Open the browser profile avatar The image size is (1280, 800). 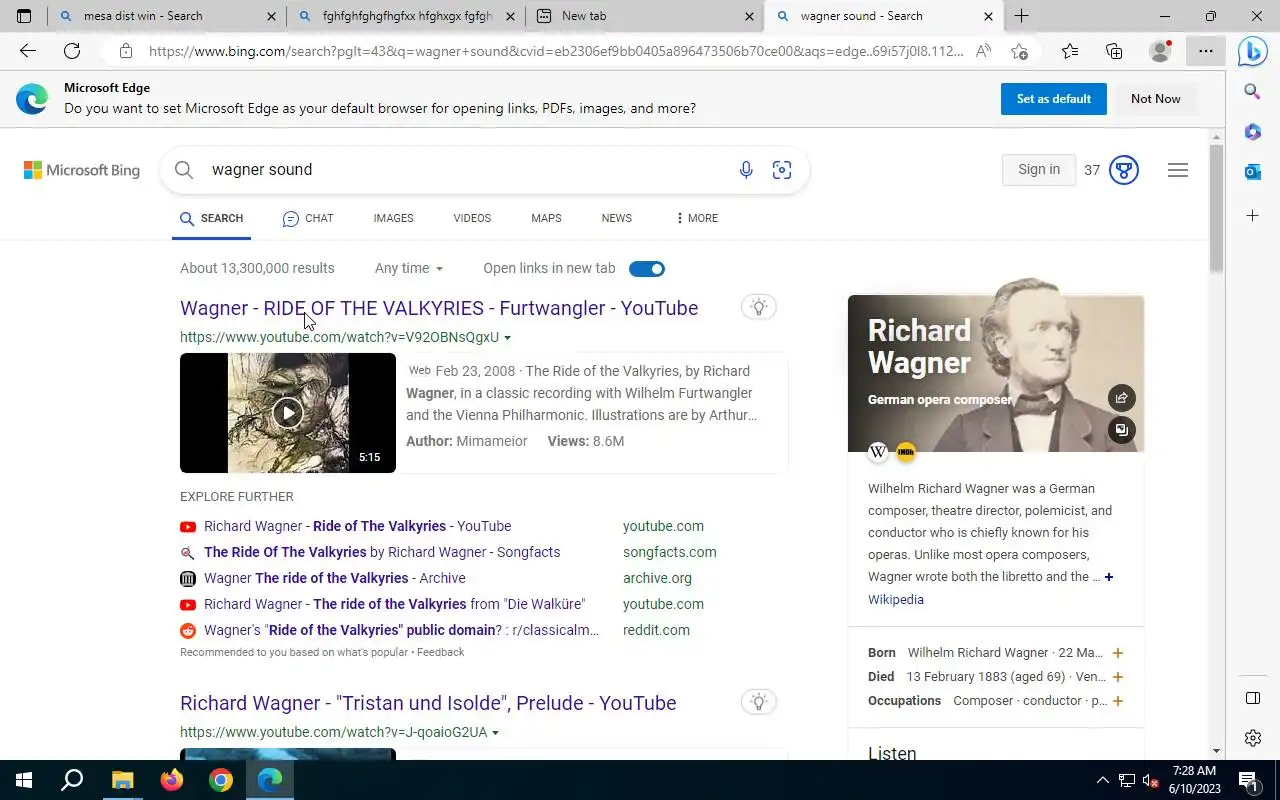(1160, 51)
